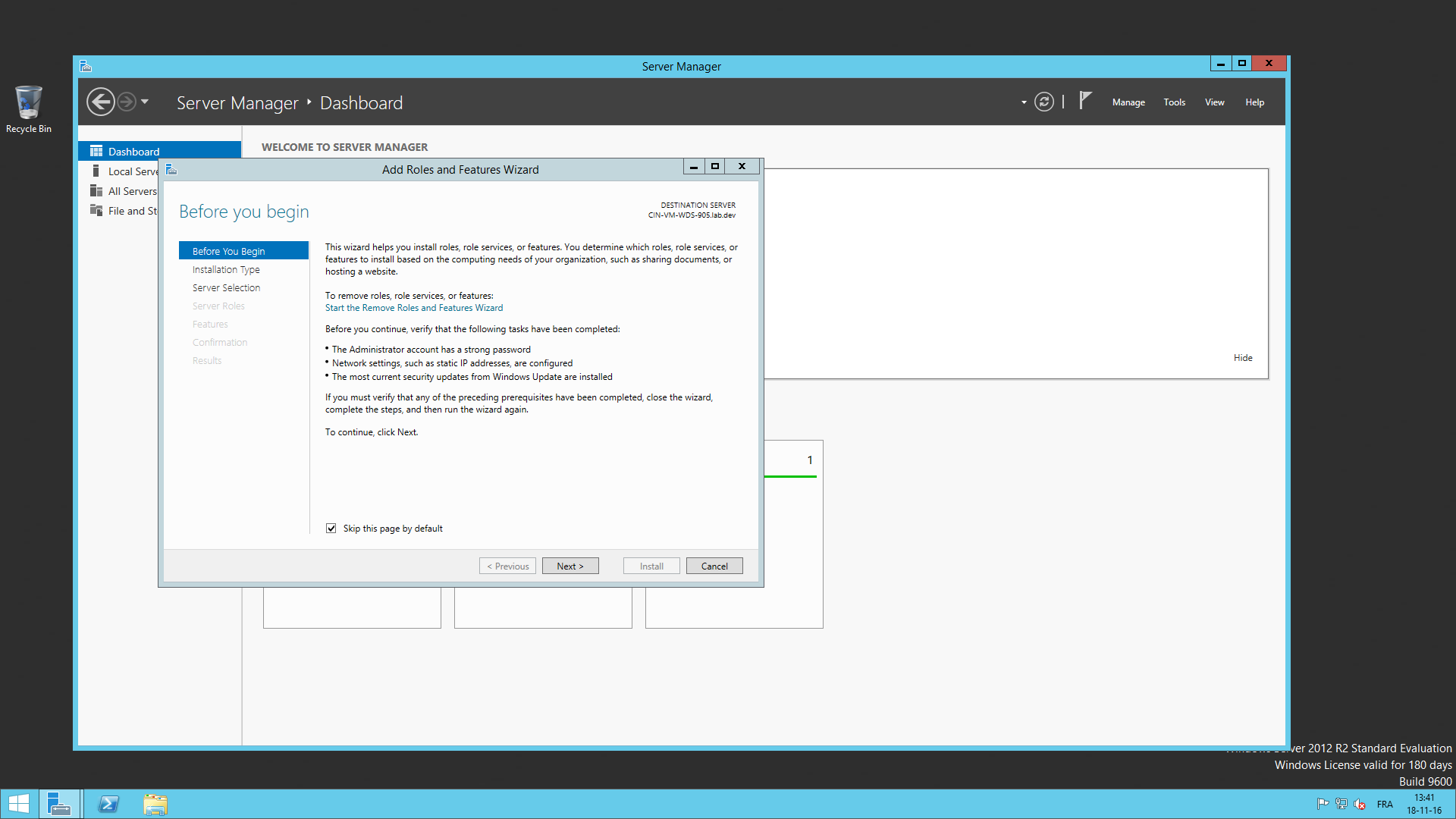
Task: Open the View menu
Action: (x=1214, y=102)
